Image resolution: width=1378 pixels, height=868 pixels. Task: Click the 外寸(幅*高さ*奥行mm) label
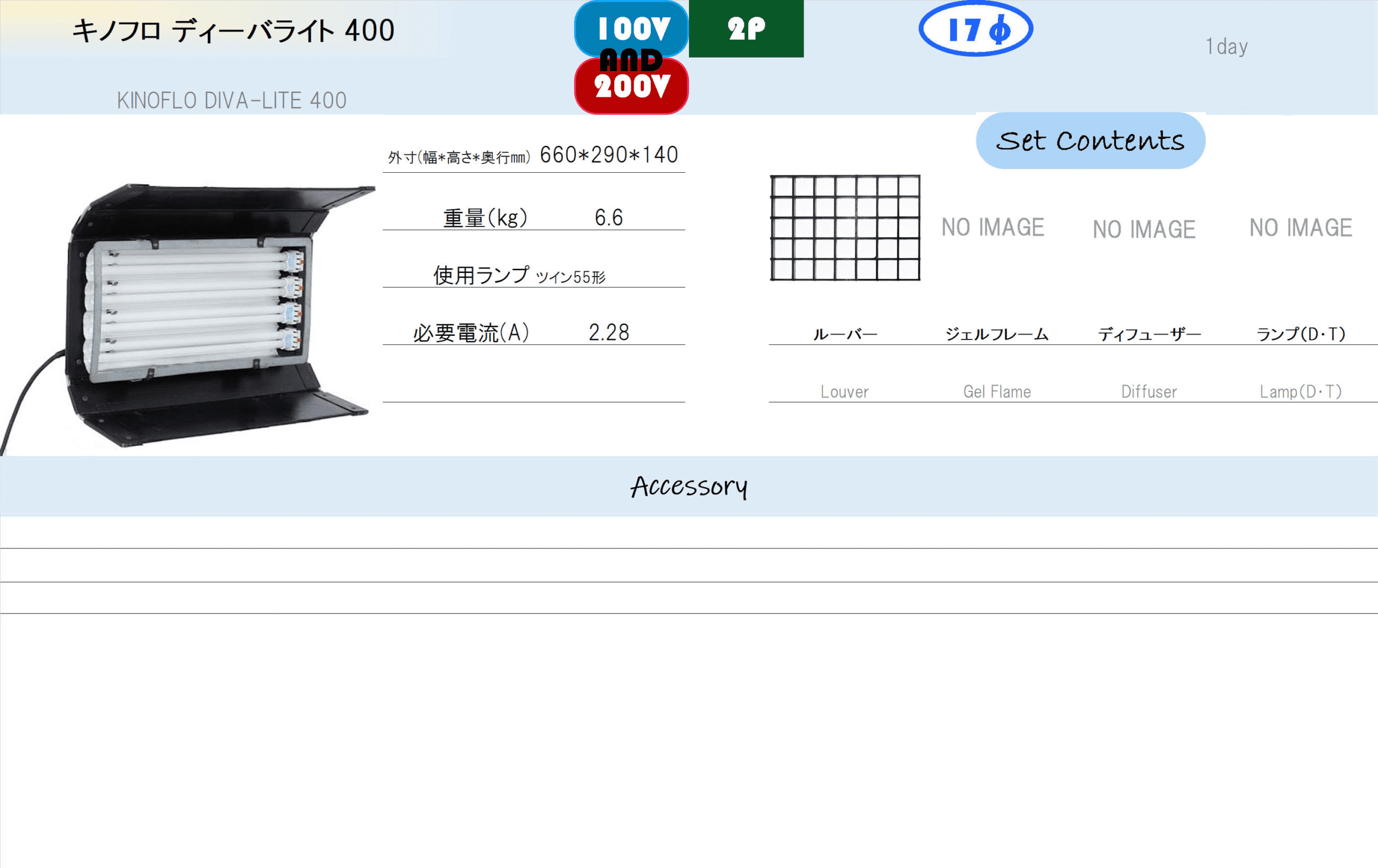459,157
